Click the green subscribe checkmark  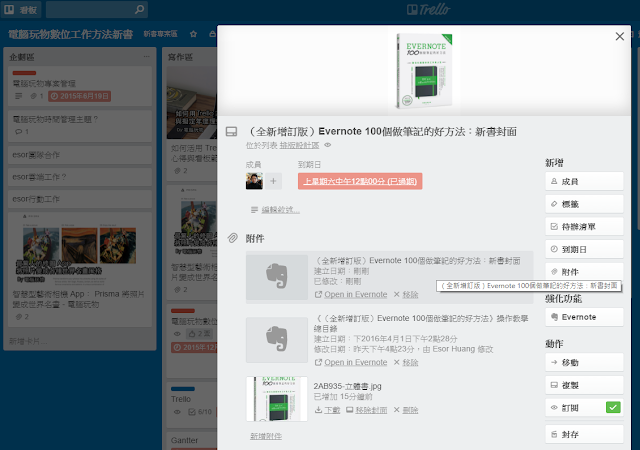tap(613, 407)
